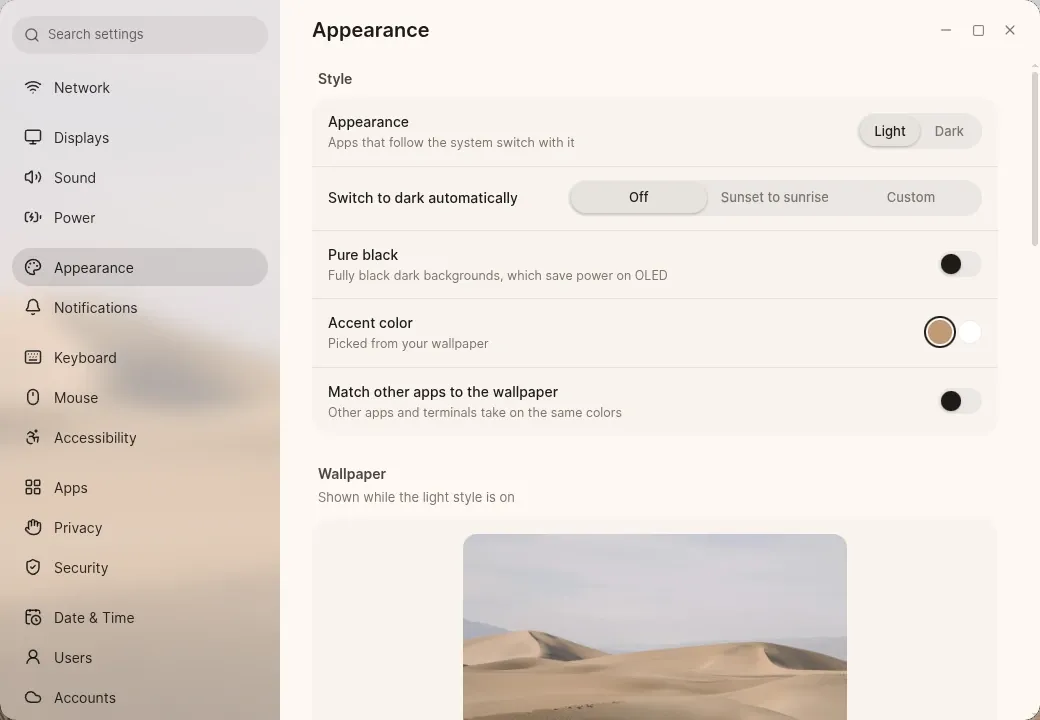The height and width of the screenshot is (720, 1040).
Task: Click the "Wallpaper" section heading
Action: point(352,474)
